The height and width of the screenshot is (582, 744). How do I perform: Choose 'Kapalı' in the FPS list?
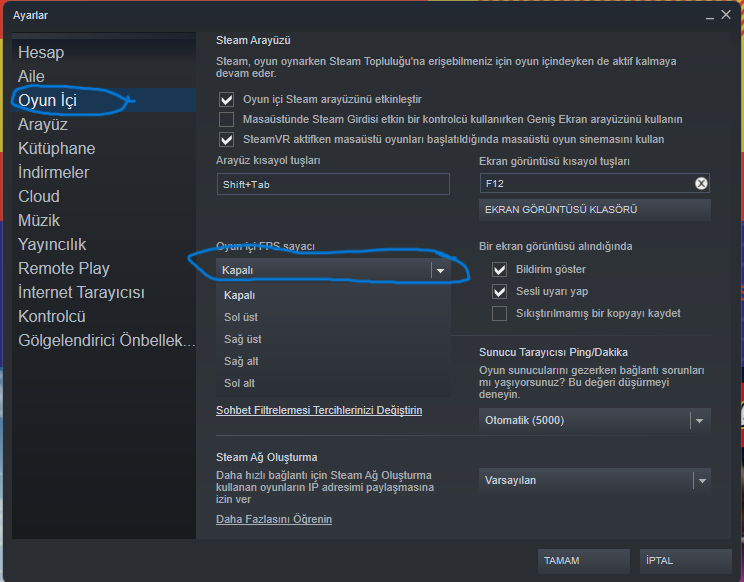click(x=333, y=296)
